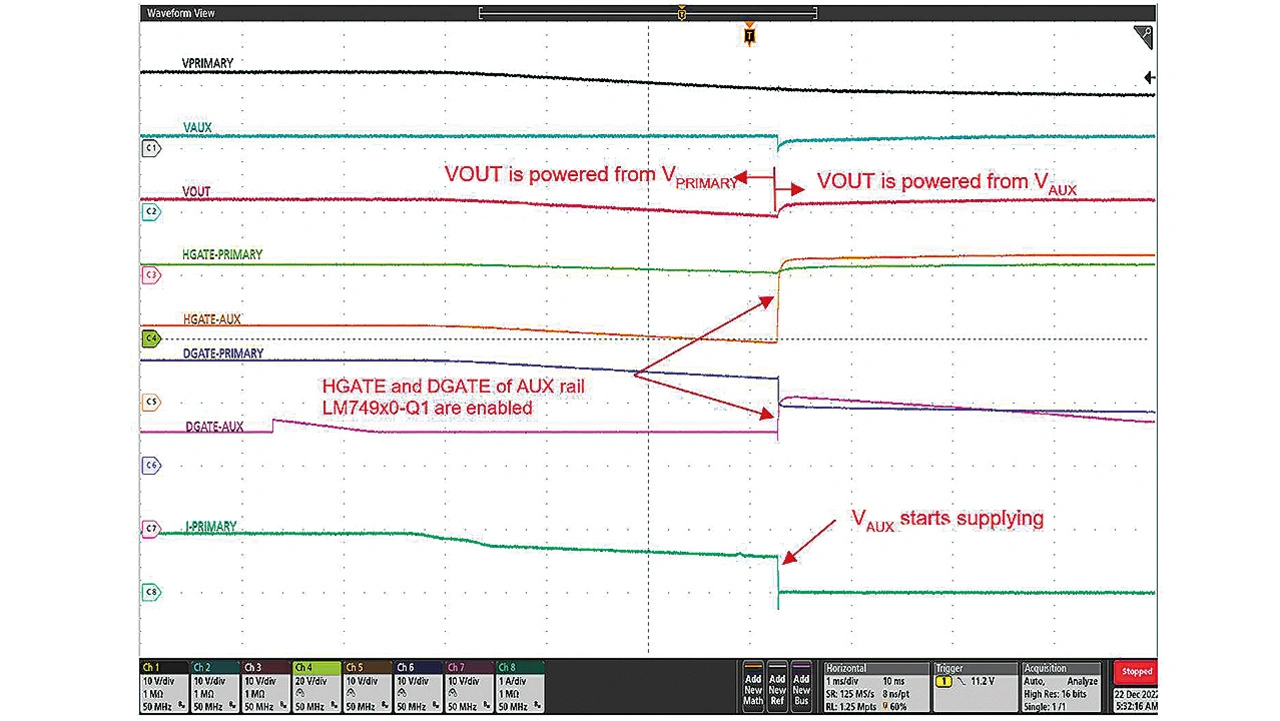Toggle the Ch 1 channel badge
The height and width of the screenshot is (721, 1280).
[164, 686]
